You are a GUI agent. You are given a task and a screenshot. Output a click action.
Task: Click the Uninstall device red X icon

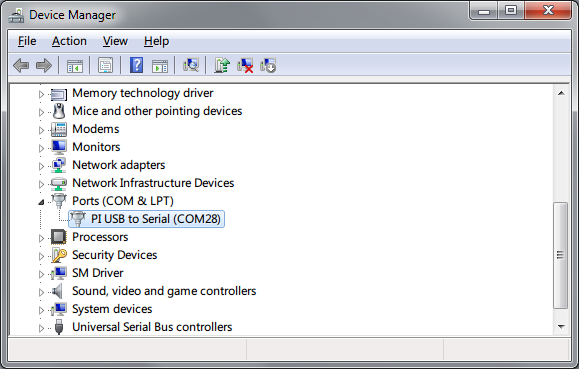point(245,66)
